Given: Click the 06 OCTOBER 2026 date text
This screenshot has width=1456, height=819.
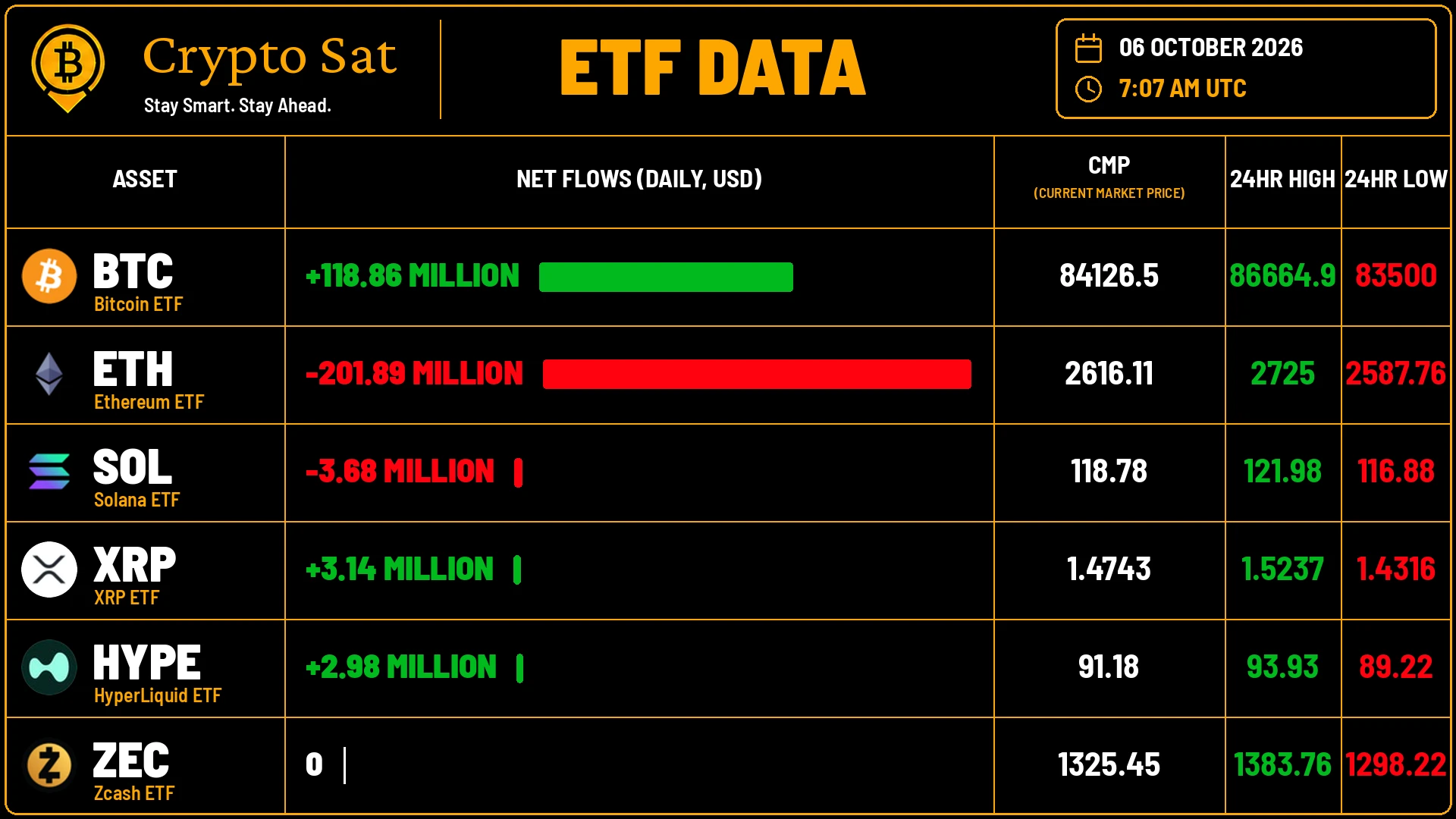Looking at the screenshot, I should 1210,48.
